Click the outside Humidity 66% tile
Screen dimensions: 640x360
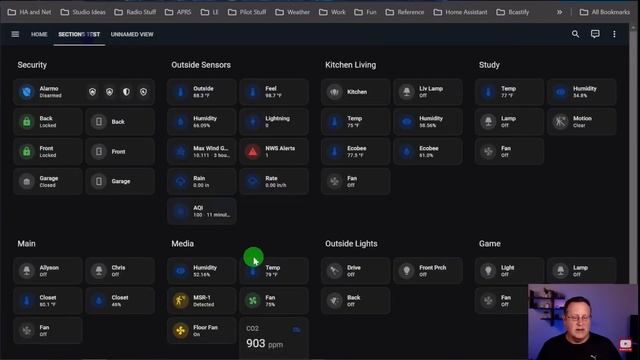click(x=202, y=122)
